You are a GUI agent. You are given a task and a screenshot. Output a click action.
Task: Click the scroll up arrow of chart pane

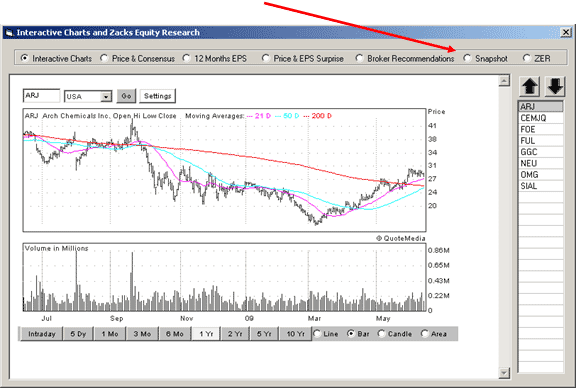tap(504, 80)
